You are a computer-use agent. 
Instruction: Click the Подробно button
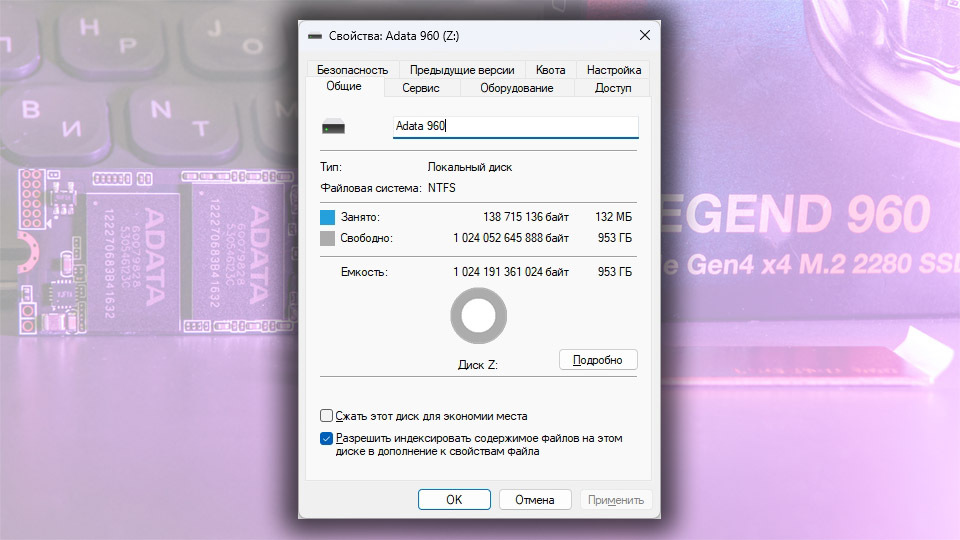[598, 360]
